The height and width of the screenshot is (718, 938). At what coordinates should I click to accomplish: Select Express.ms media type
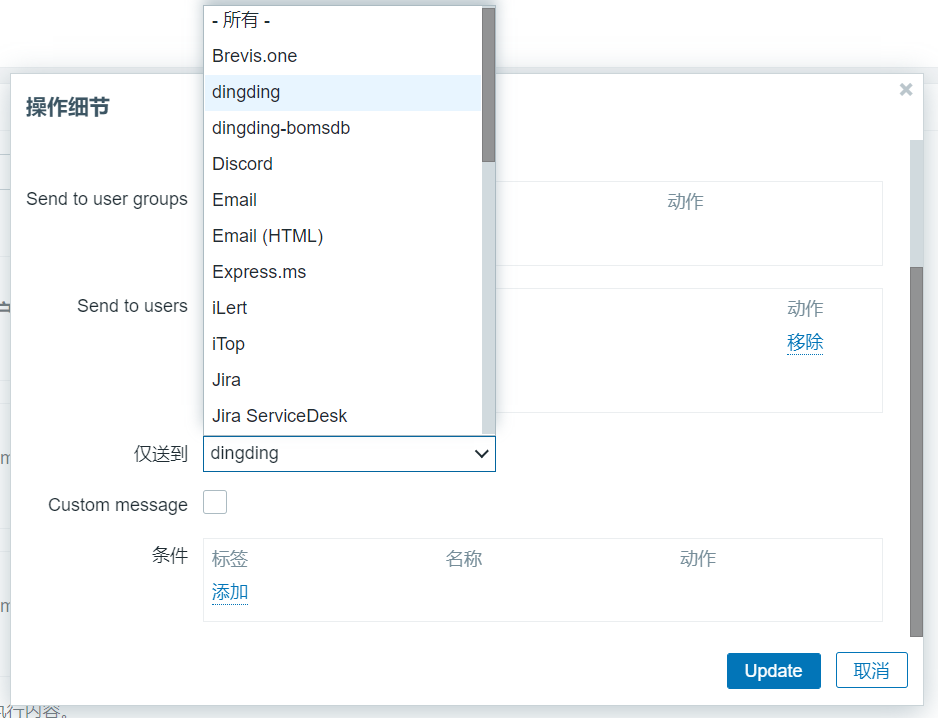[x=343, y=272]
